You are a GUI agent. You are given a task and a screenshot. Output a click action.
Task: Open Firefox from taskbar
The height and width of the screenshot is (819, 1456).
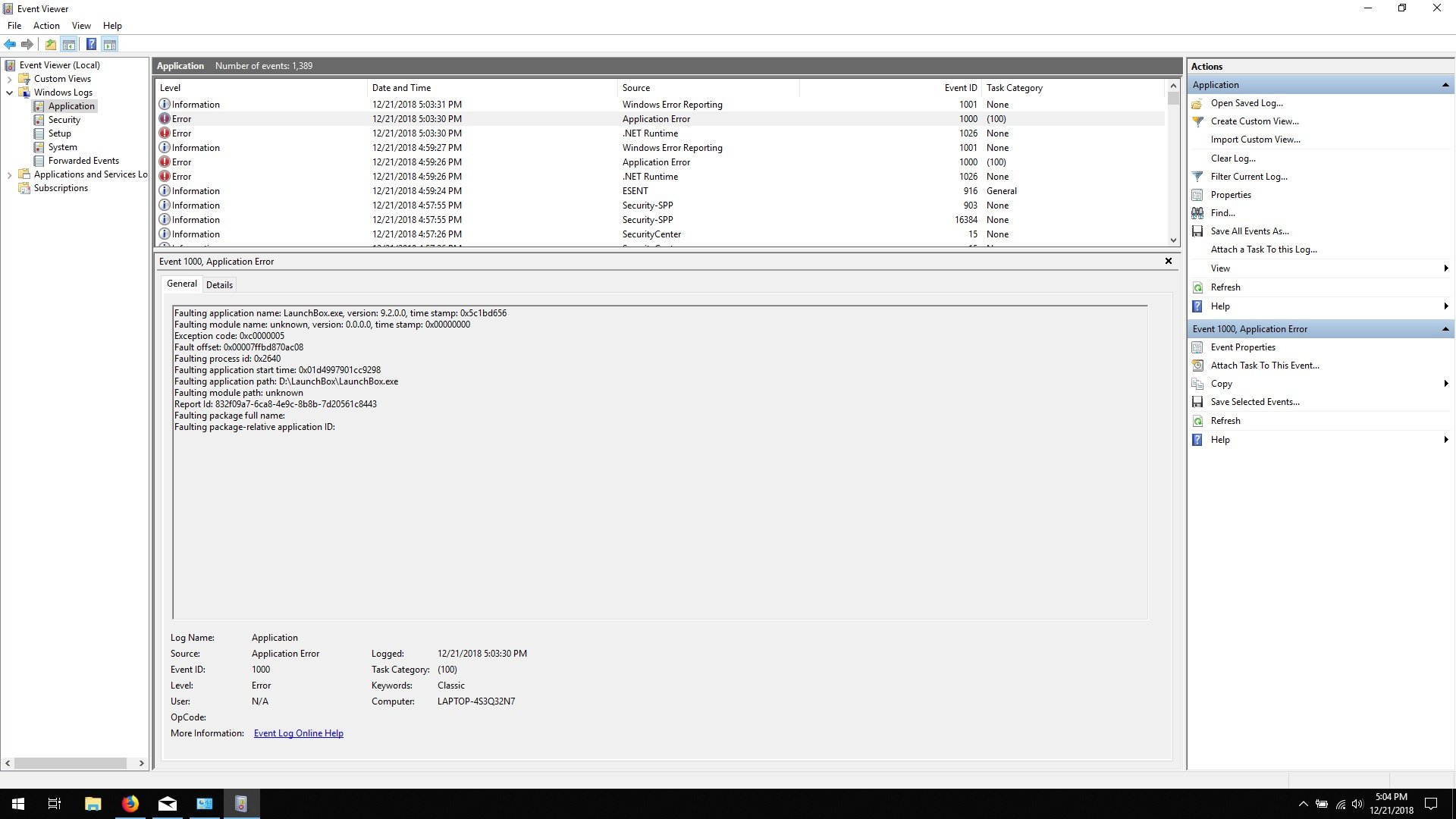130,804
